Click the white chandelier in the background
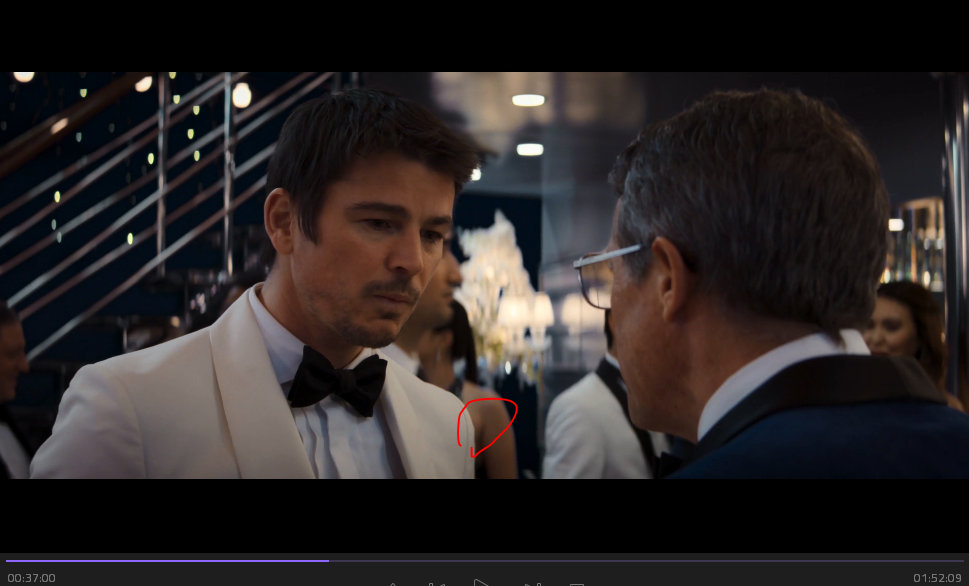Screen dimensions: 969x586 pyautogui.click(x=500, y=280)
